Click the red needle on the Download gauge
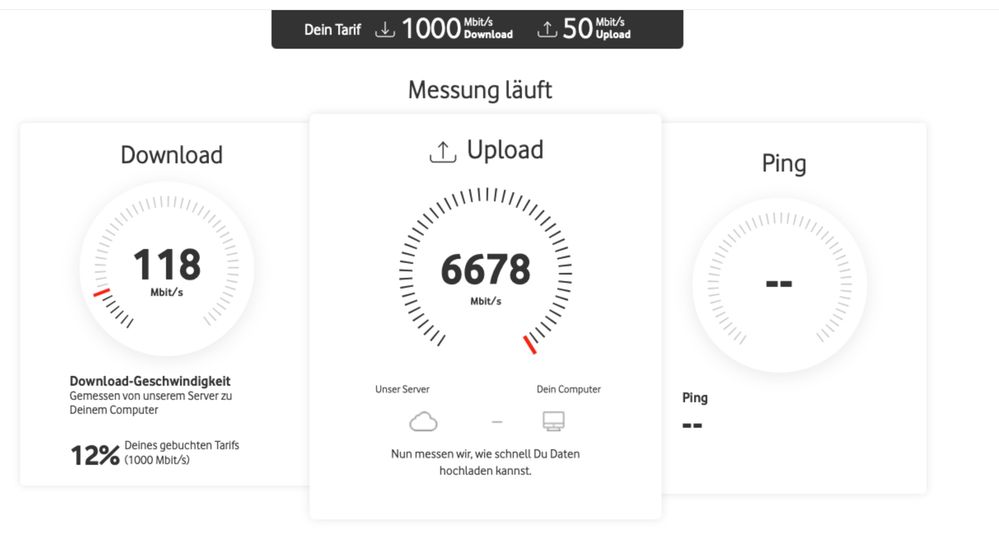 point(102,293)
